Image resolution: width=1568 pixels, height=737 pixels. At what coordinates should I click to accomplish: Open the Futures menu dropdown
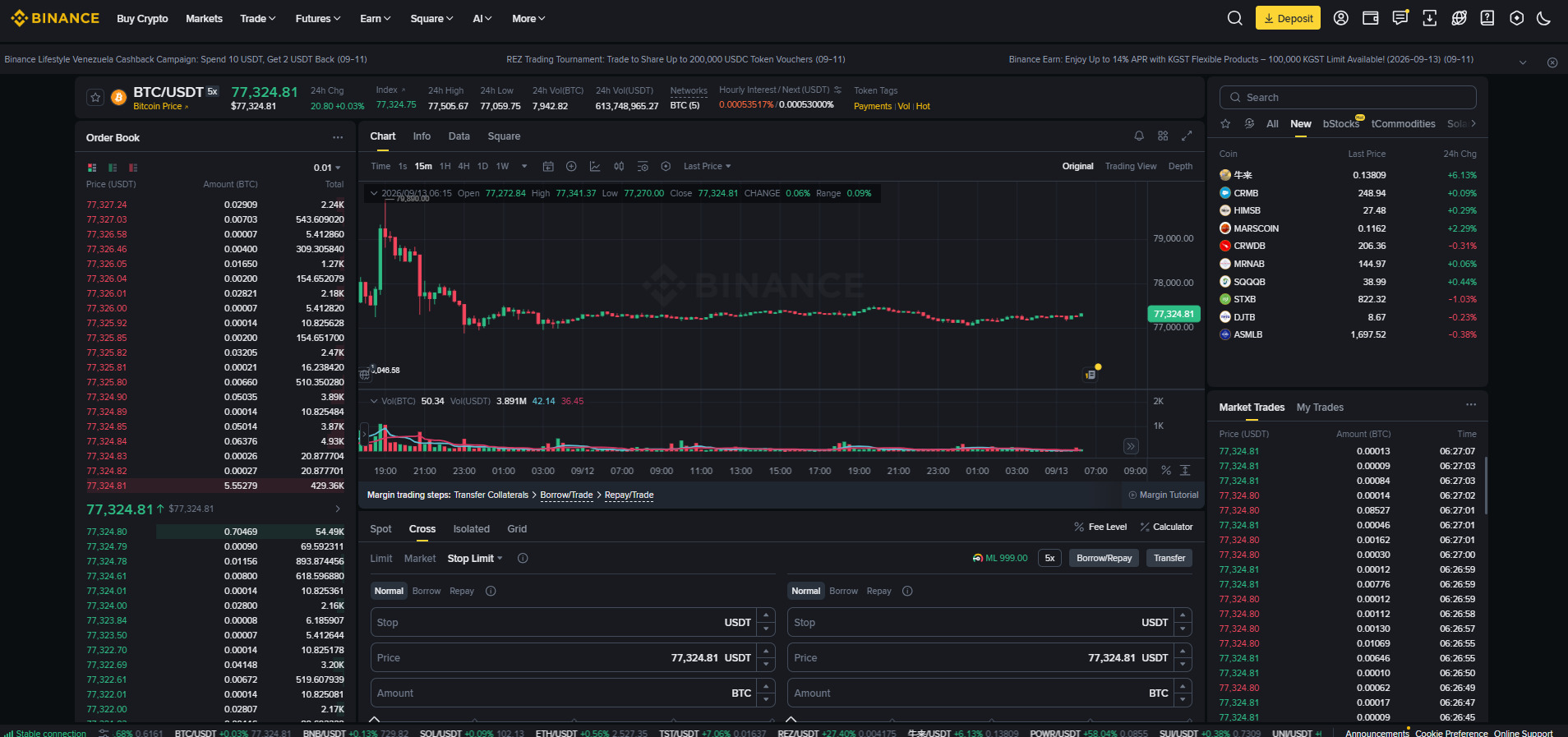pos(318,18)
